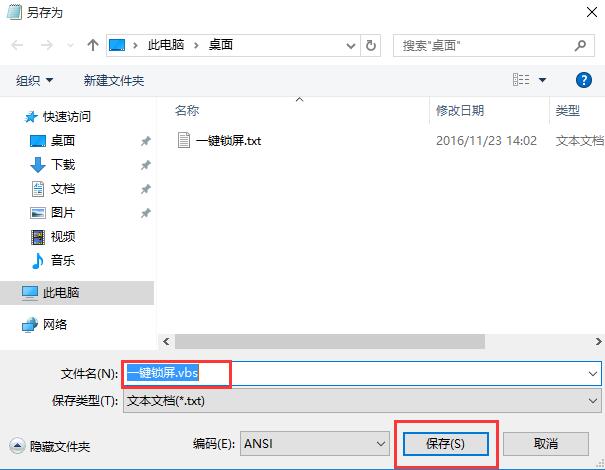Select 桌面 in the address path
The width and height of the screenshot is (605, 470).
click(221, 45)
